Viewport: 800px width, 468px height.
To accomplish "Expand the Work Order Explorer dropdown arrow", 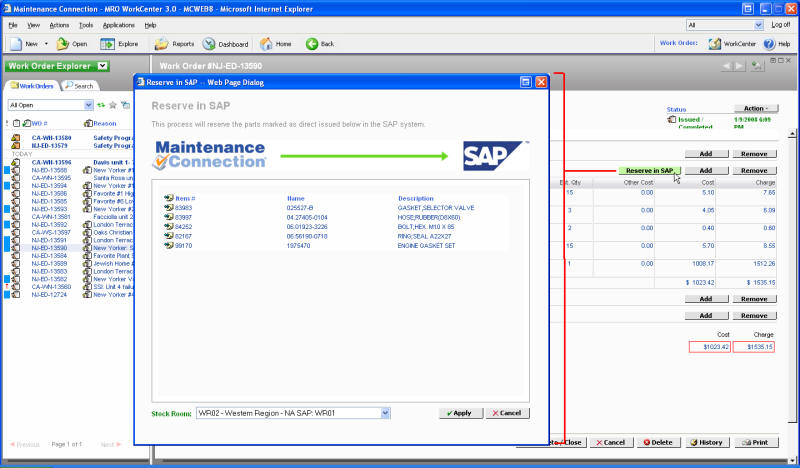I will coord(103,66).
